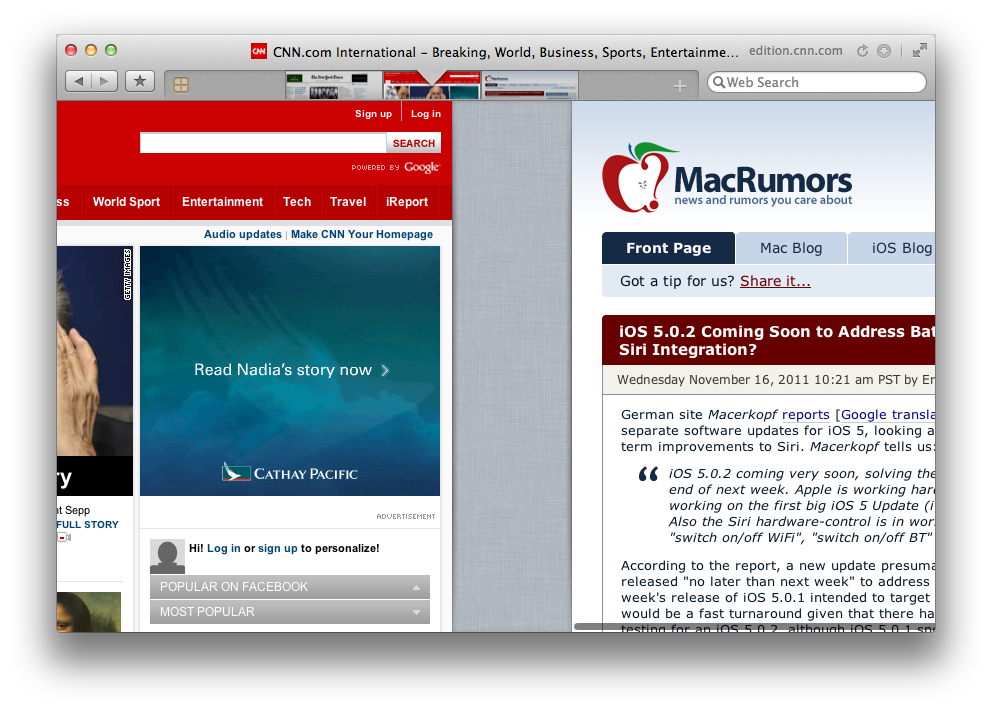Click the edition.cnn.com address text
The width and height of the screenshot is (992, 711).
[x=795, y=51]
